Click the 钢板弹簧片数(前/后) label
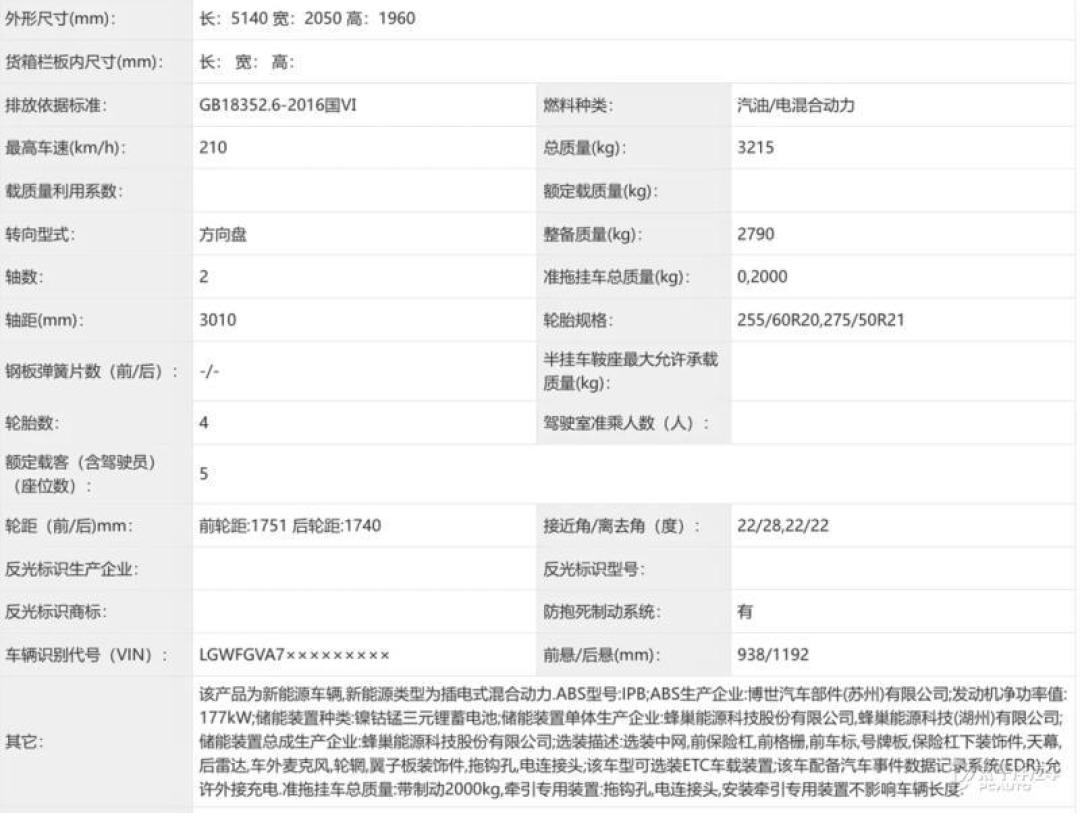The width and height of the screenshot is (1080, 813). pos(91,372)
